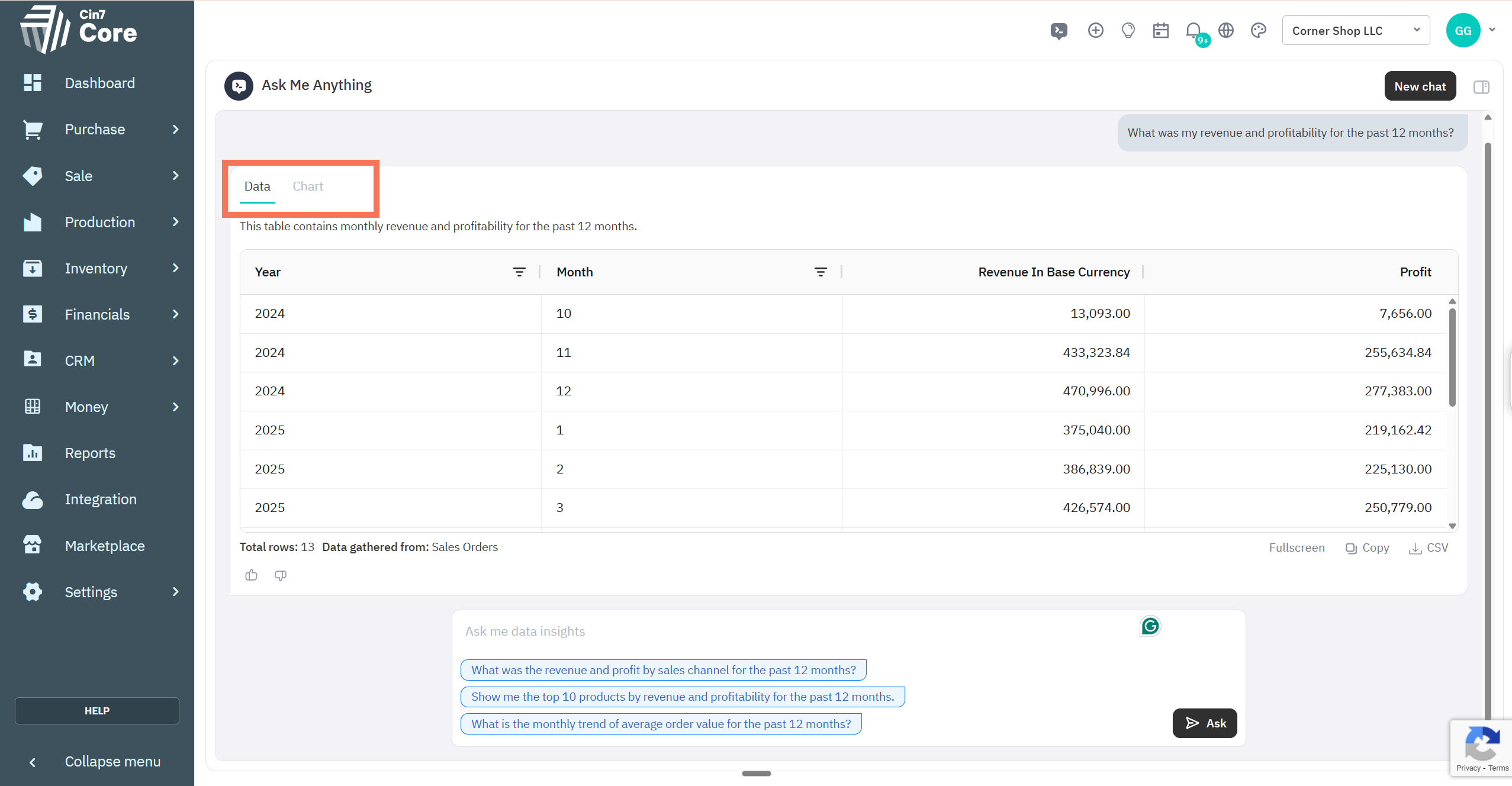This screenshot has width=1512, height=786.
Task: Click the reCAPTCHA Terms link
Action: (1498, 768)
